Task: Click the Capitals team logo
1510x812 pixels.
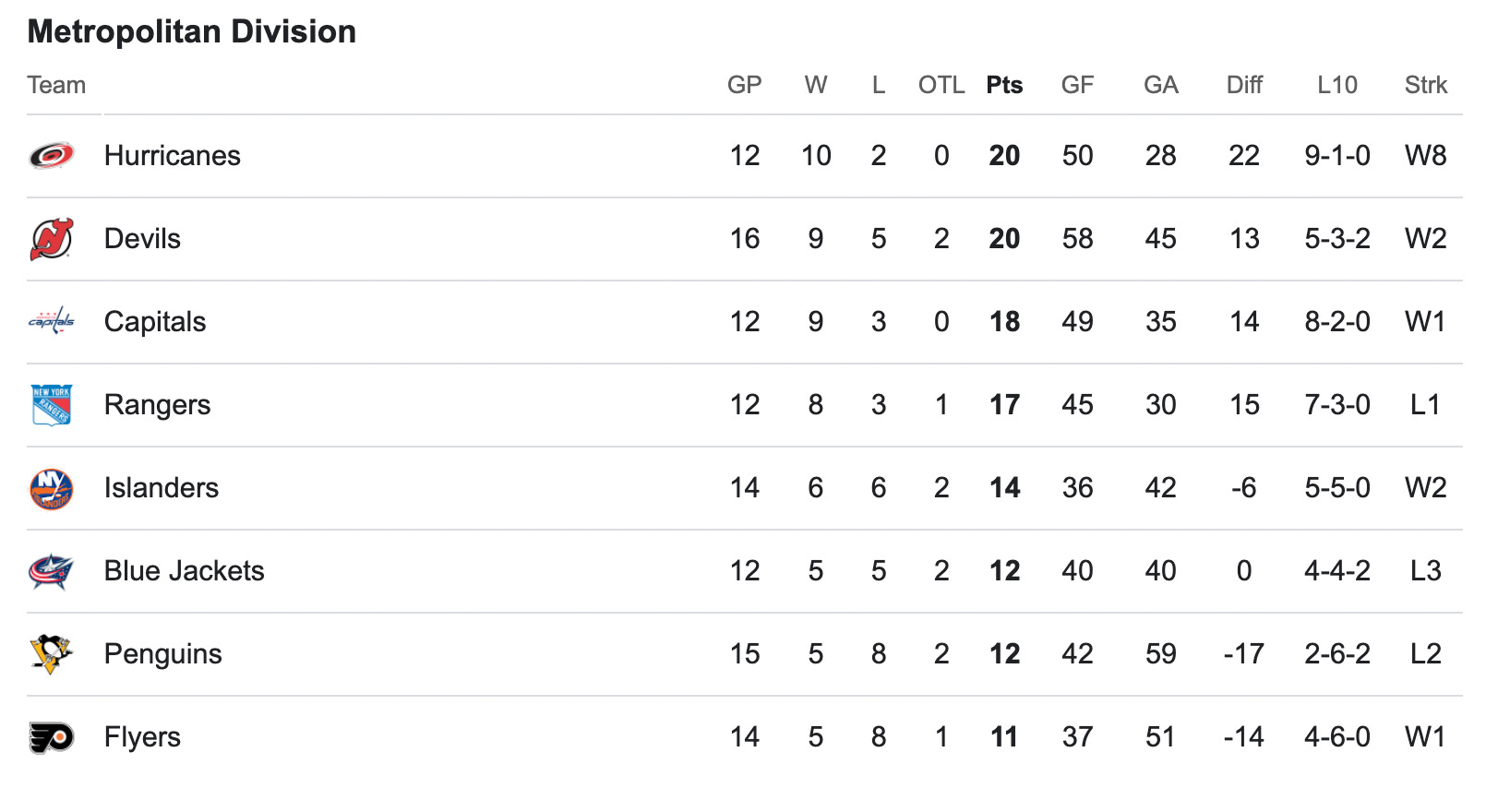Action: tap(52, 321)
